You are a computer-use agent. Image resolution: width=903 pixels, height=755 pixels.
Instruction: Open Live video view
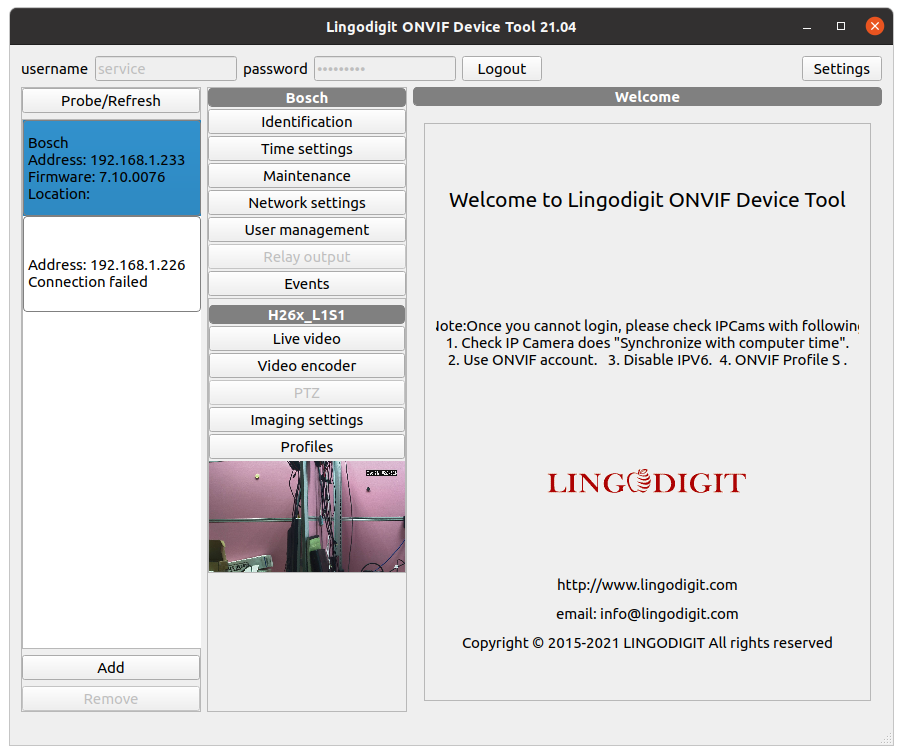coord(307,339)
